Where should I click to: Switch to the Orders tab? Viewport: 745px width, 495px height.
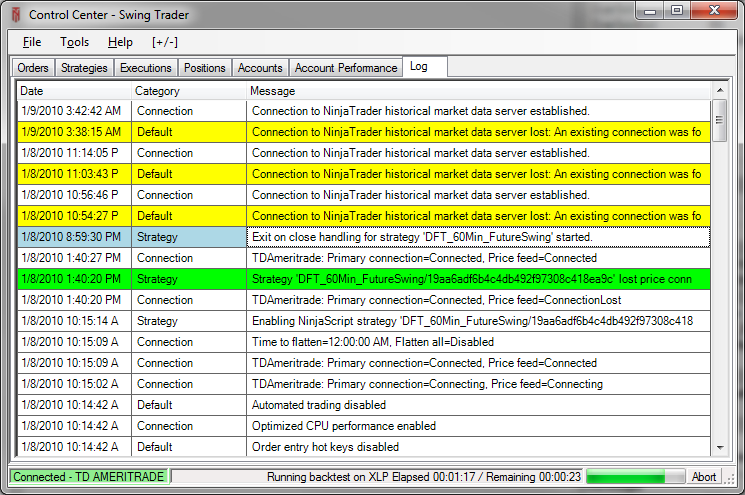click(x=33, y=68)
